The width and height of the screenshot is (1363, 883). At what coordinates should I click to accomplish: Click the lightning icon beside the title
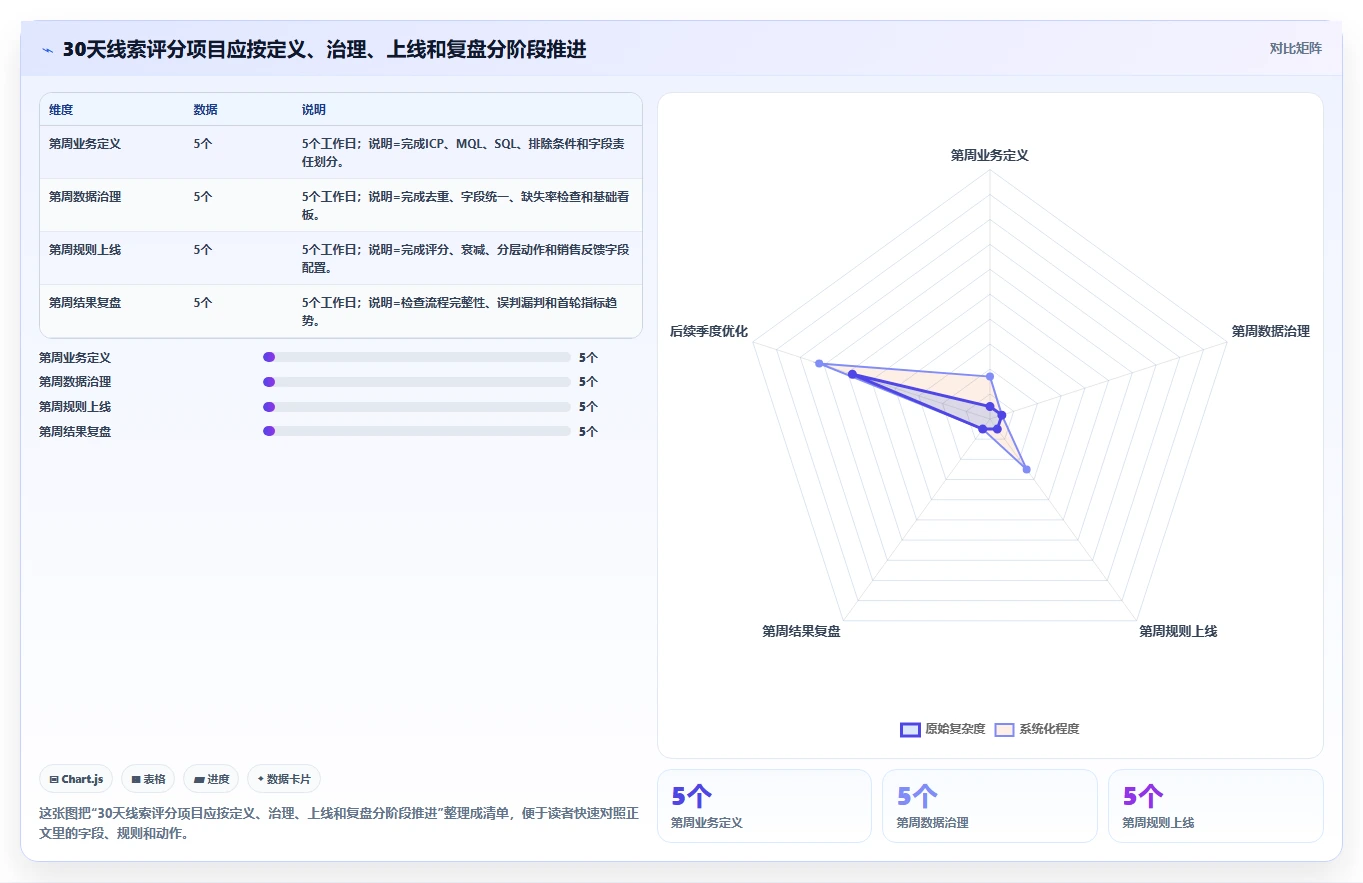(47, 49)
